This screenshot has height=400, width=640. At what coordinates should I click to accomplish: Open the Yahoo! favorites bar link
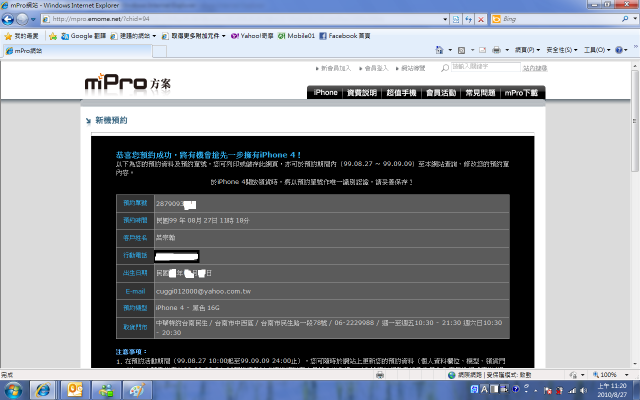pos(252,36)
